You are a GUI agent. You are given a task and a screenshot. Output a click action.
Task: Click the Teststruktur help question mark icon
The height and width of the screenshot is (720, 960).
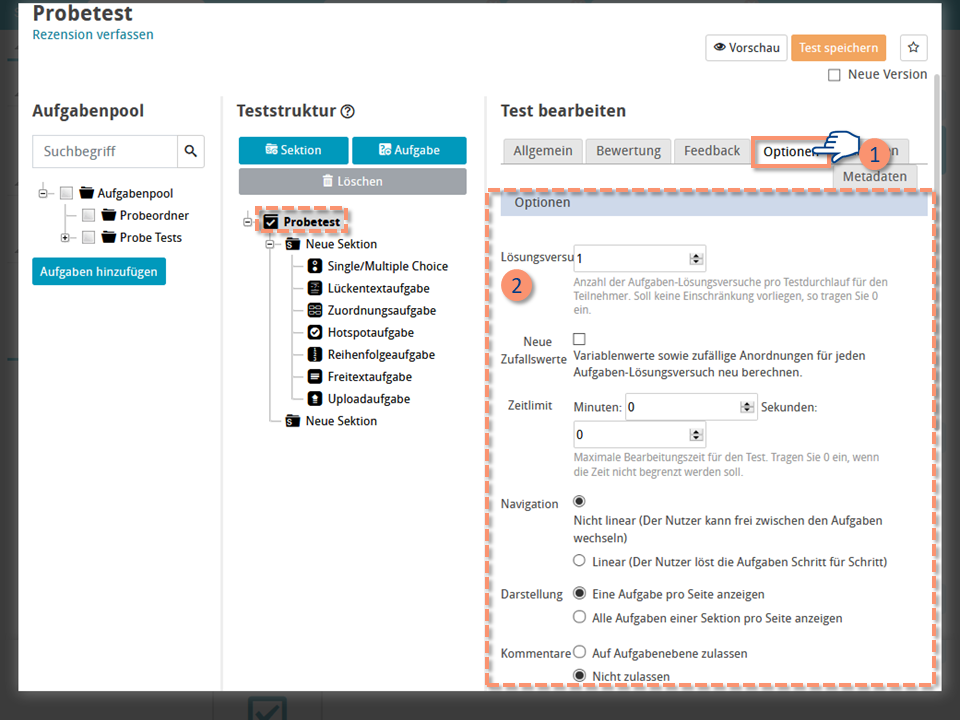pos(347,112)
